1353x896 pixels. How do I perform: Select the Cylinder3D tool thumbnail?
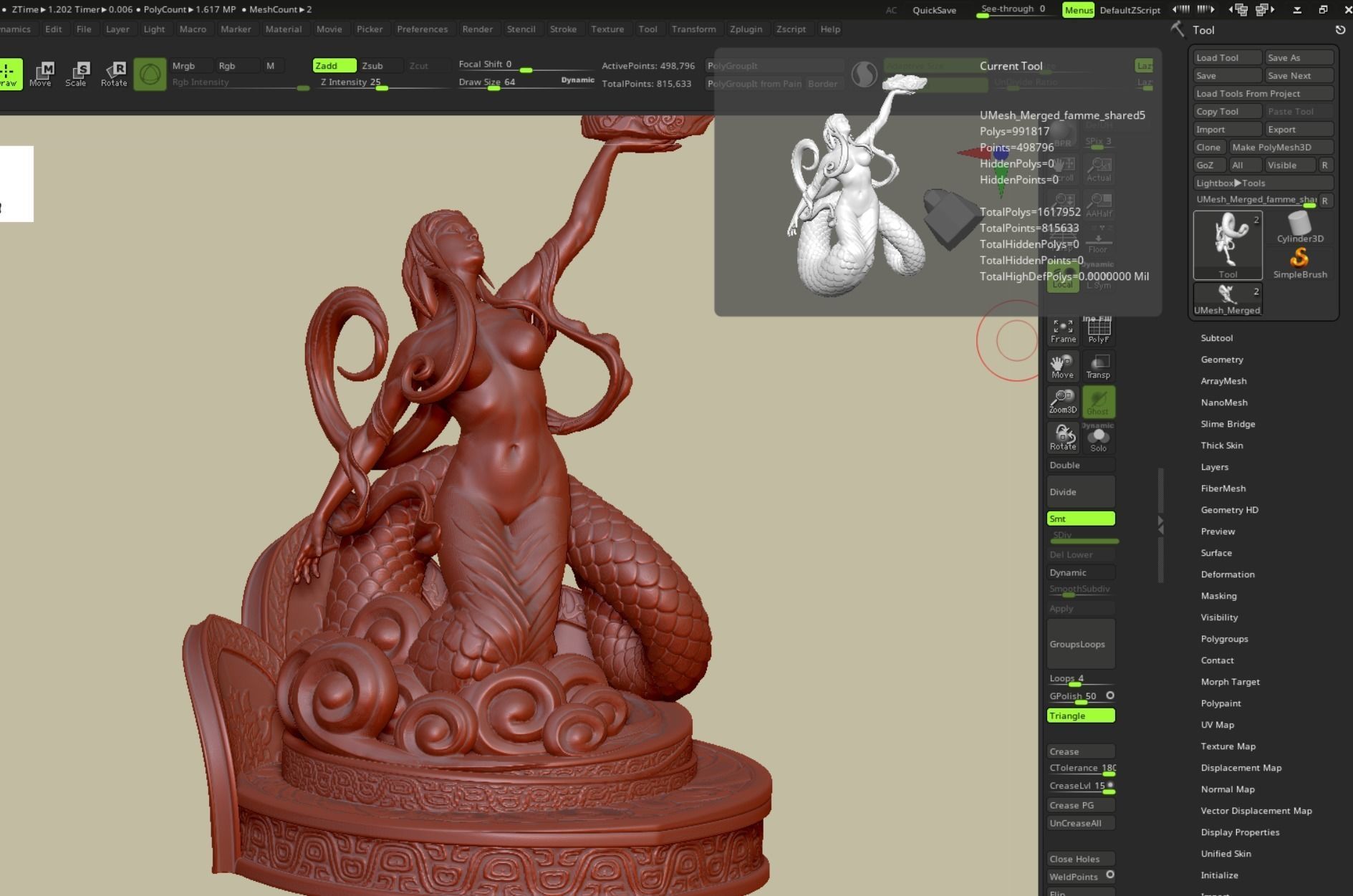pos(1300,227)
